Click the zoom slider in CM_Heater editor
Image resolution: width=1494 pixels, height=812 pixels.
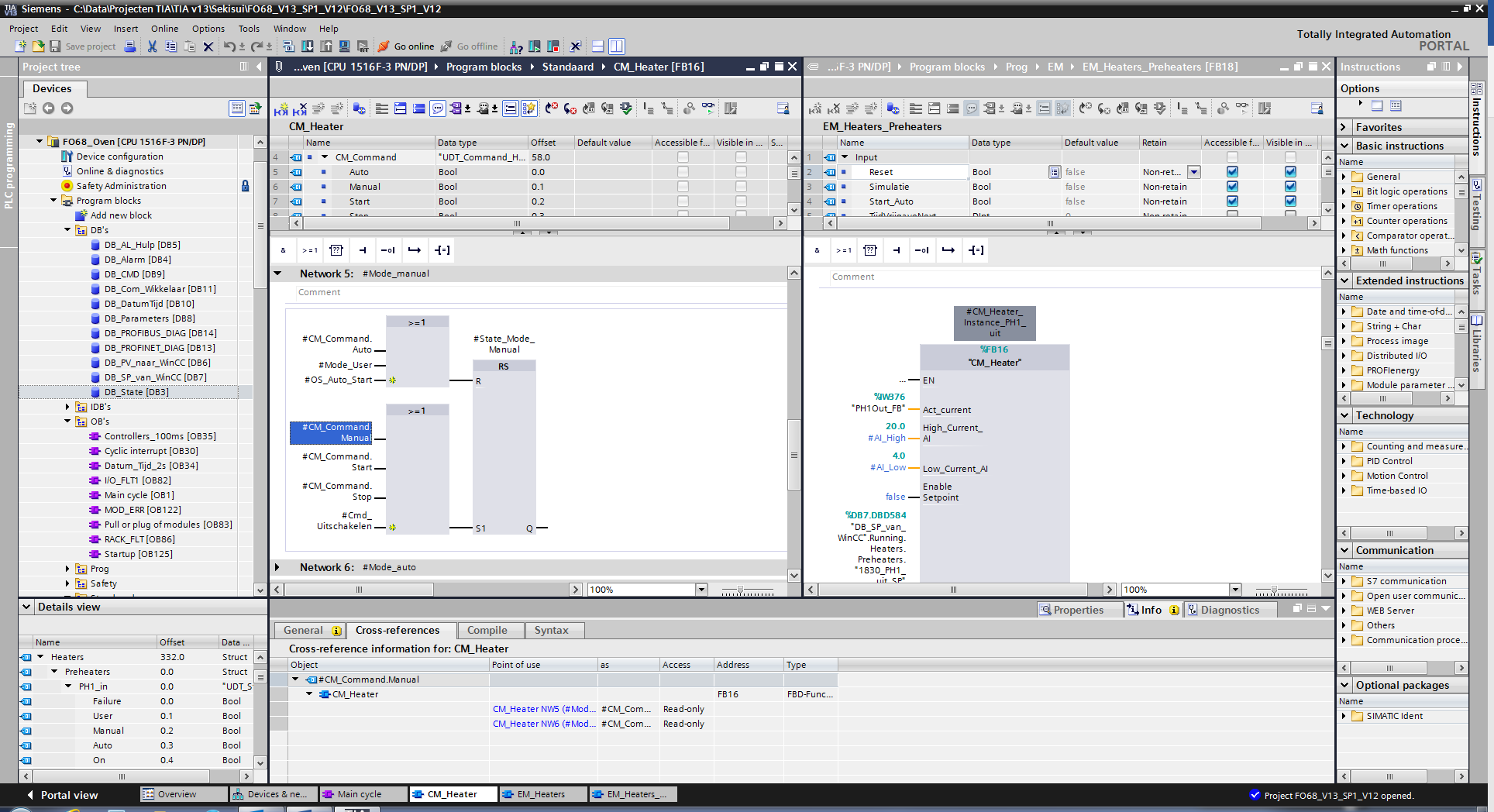coord(740,590)
